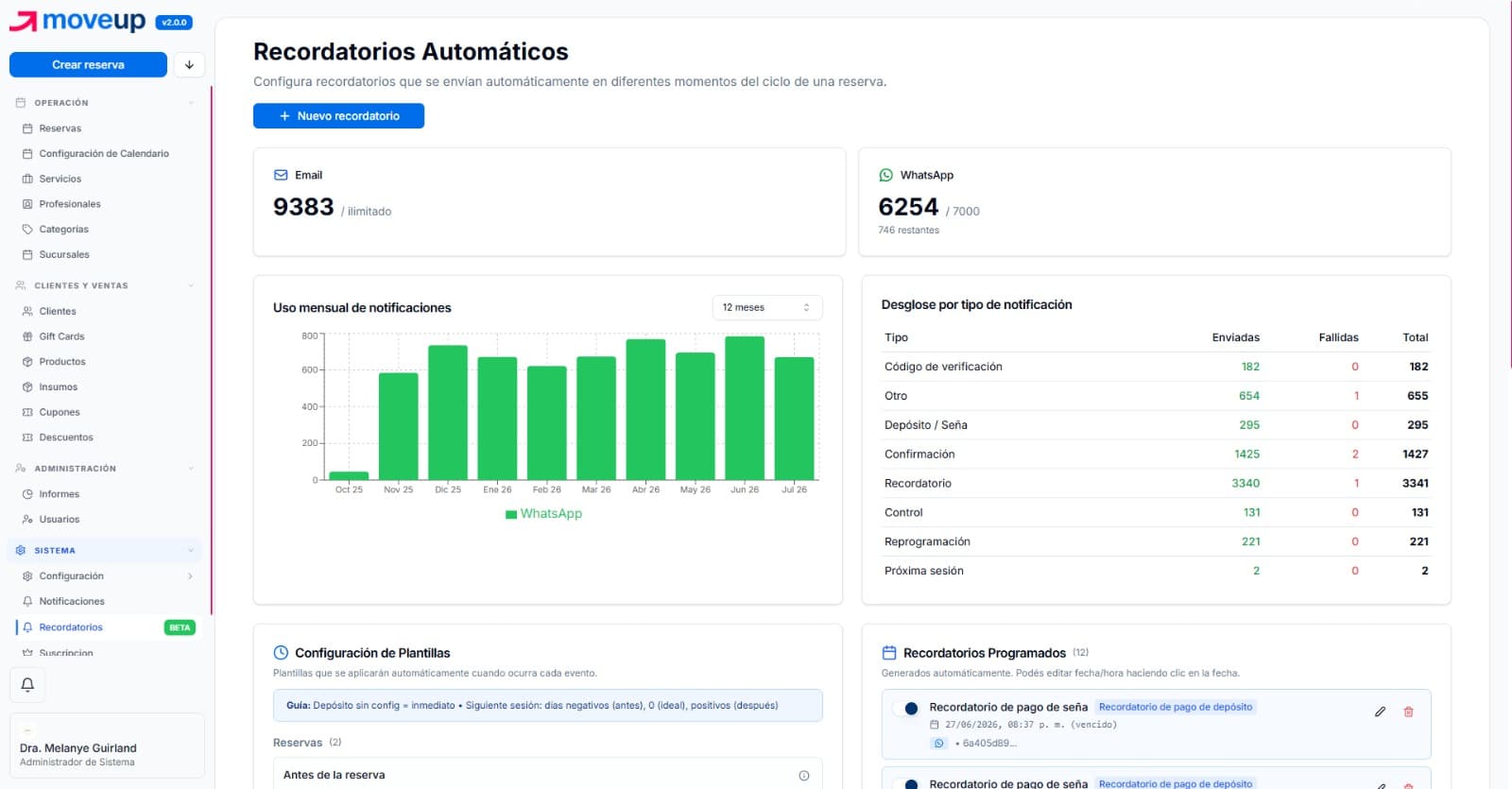The width and height of the screenshot is (1512, 789).
Task: Toggle the first Recordatorio de pago de seña switch
Action: pyautogui.click(x=905, y=708)
